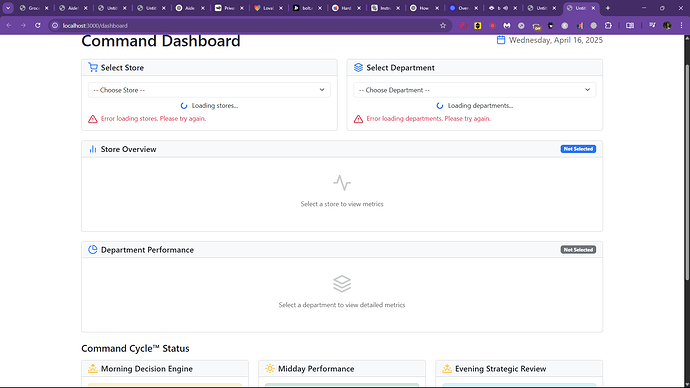
Task: Click the blue Not Selected badge in Store Overview
Action: click(578, 149)
